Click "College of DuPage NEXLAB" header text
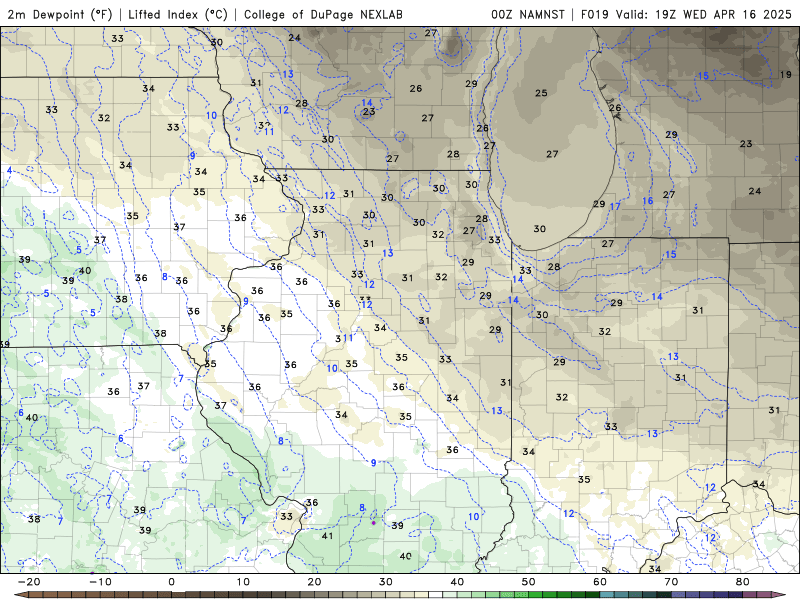 pyautogui.click(x=323, y=14)
